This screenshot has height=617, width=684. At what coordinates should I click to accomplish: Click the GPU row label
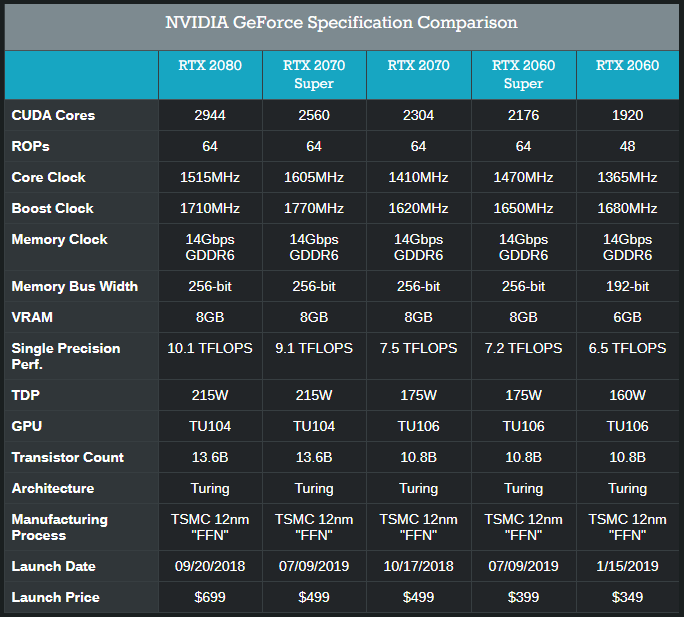click(x=27, y=426)
